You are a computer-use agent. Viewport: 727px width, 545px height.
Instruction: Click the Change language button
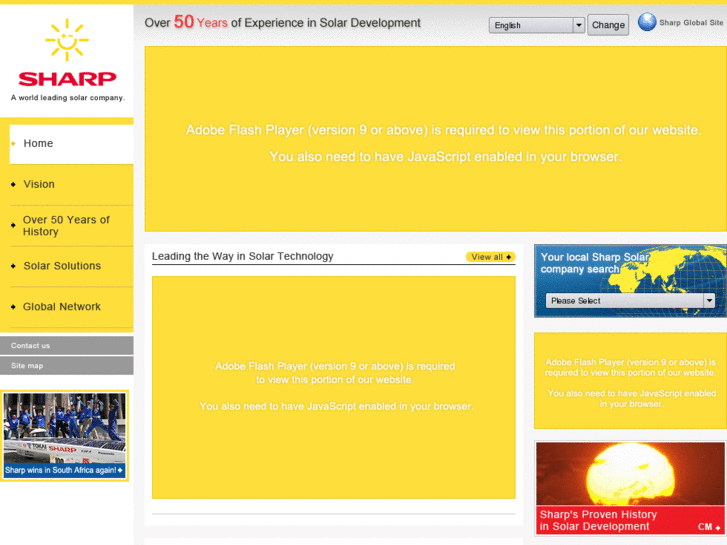pyautogui.click(x=608, y=25)
